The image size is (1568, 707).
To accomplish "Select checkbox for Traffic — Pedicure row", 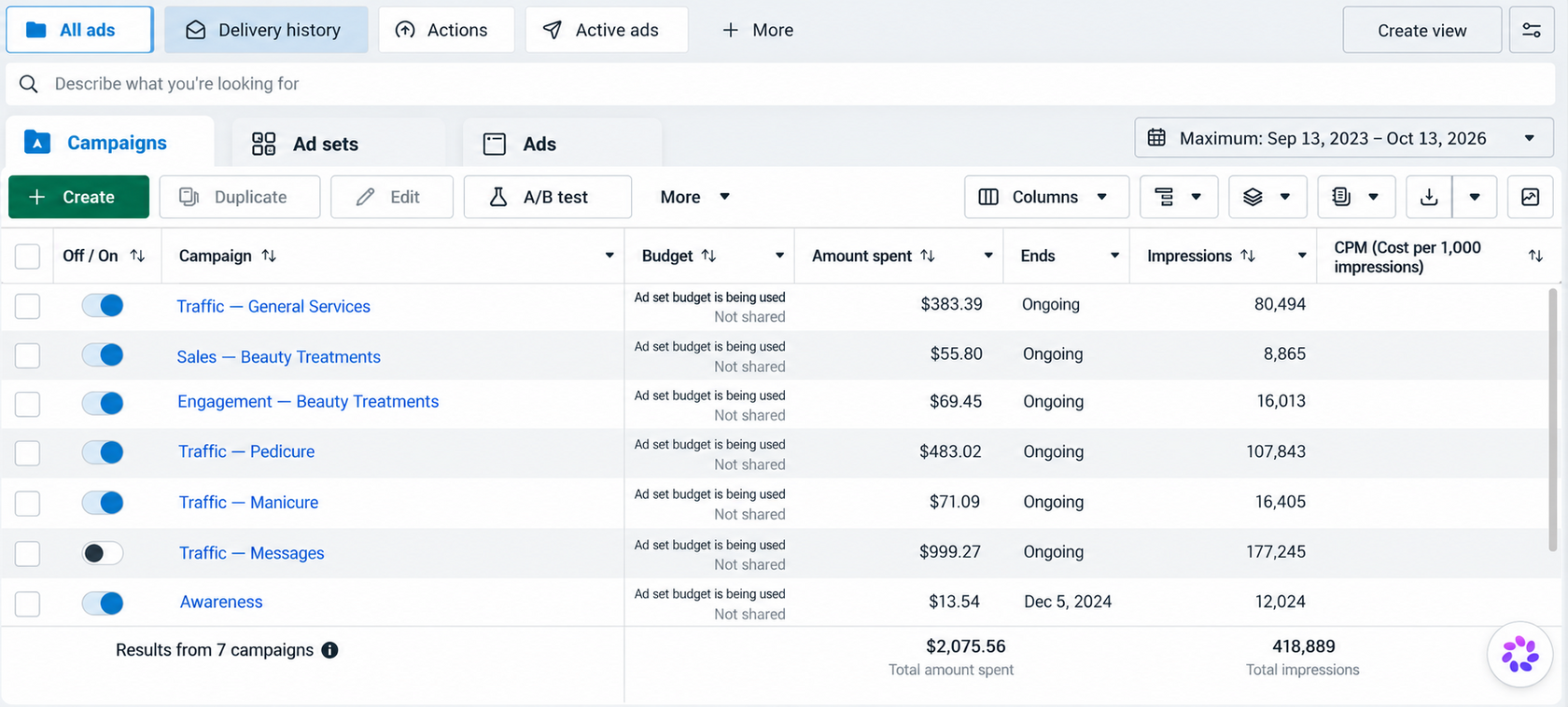I will click(x=28, y=453).
